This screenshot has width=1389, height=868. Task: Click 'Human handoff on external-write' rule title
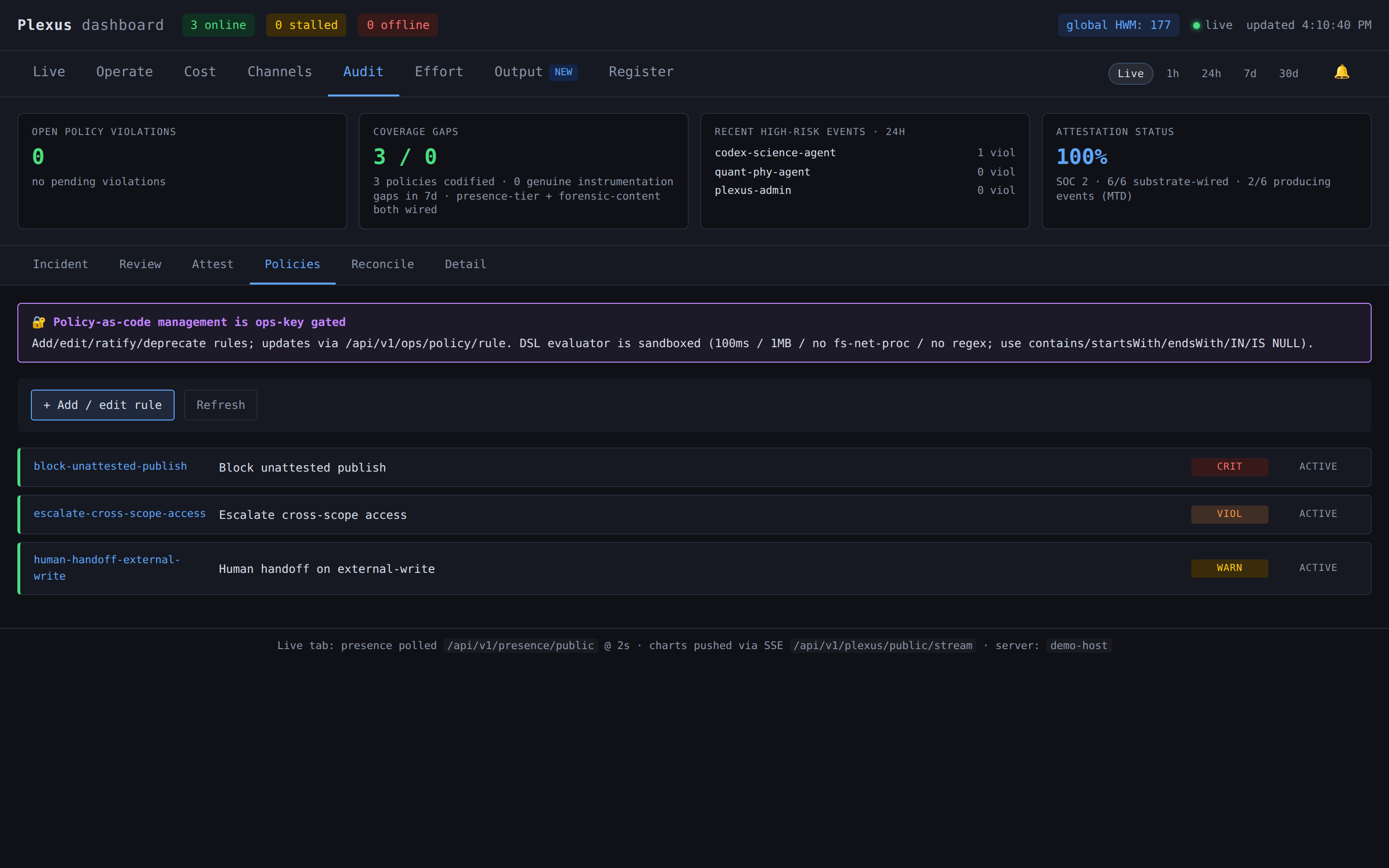pos(327,569)
